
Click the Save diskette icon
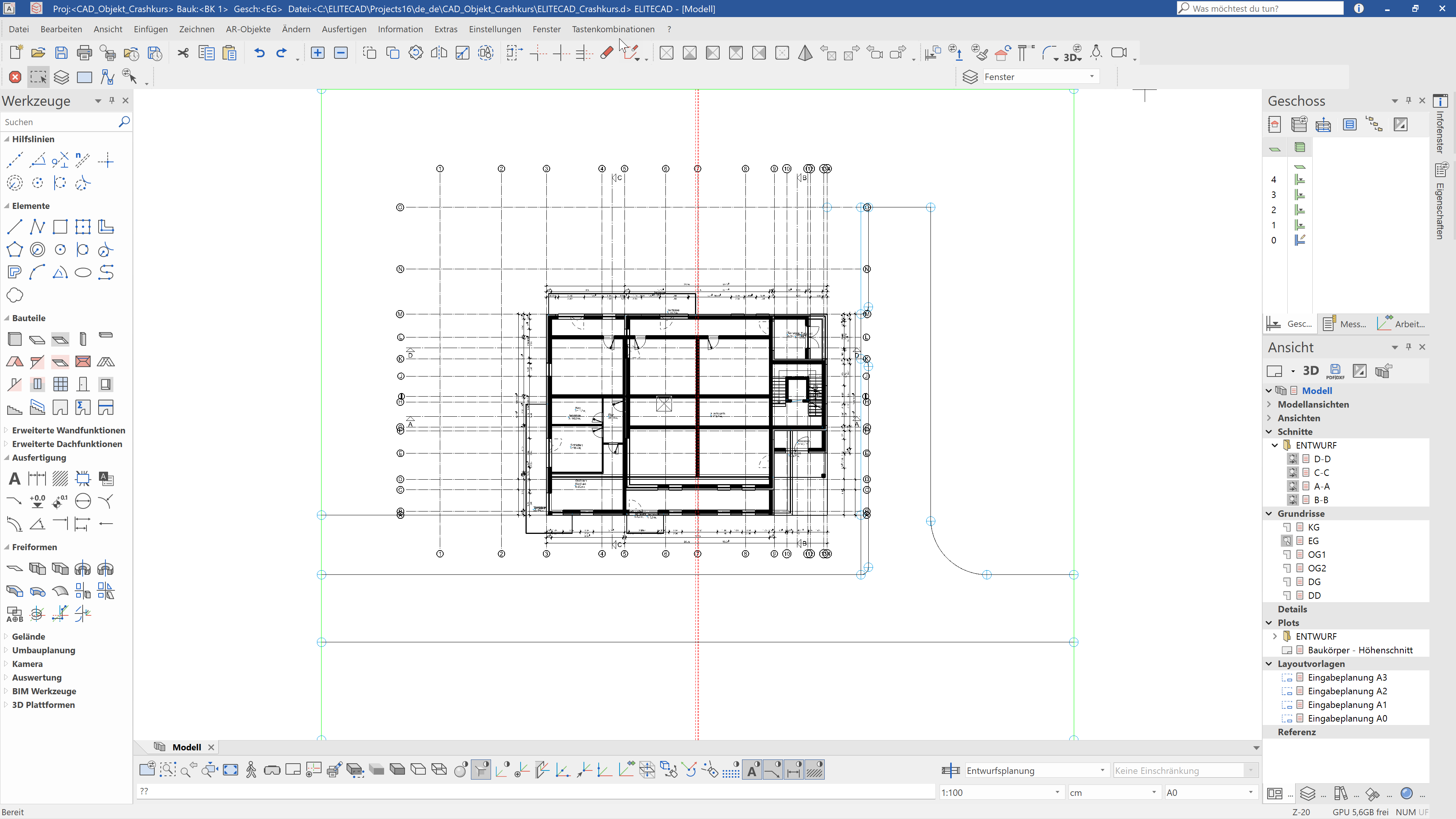61,53
